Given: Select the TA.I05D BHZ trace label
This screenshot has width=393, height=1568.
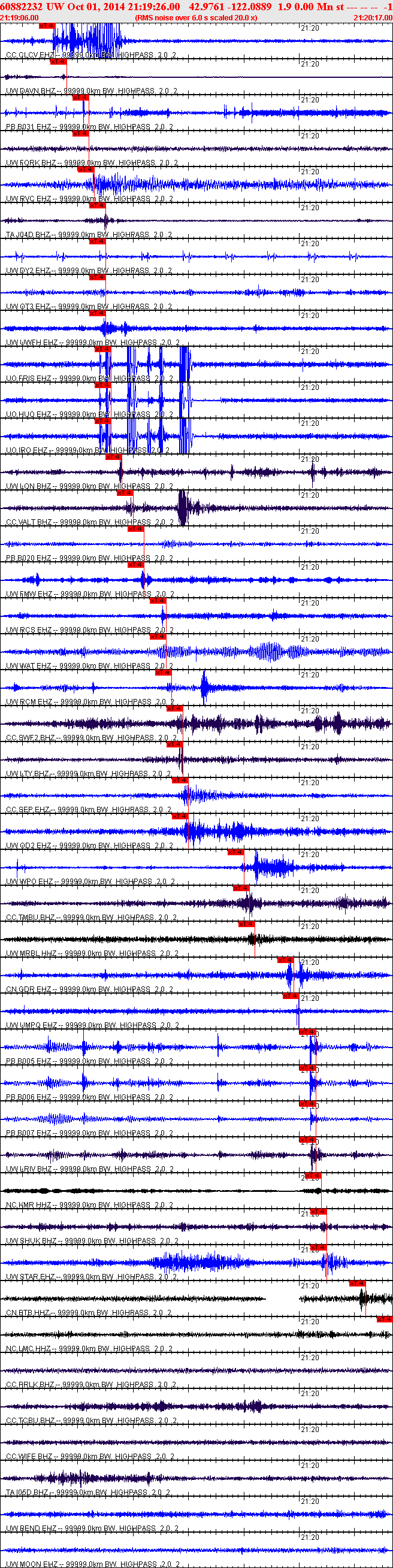Looking at the screenshot, I should click(x=29, y=1492).
